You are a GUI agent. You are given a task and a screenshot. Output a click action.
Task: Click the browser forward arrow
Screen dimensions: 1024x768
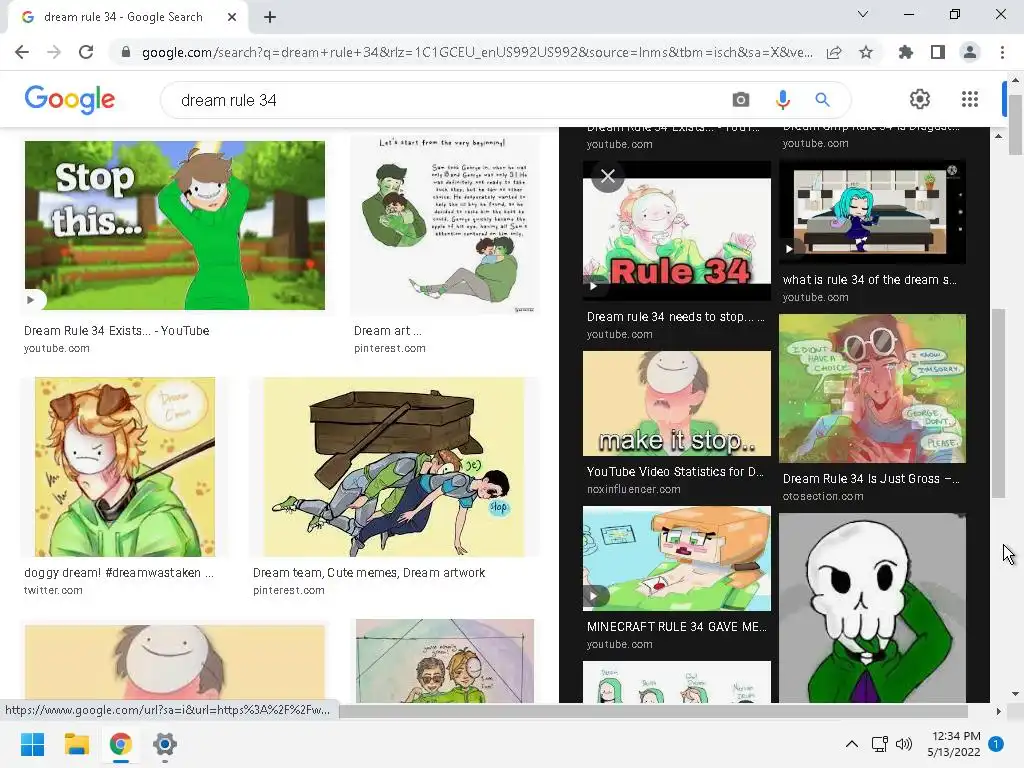pos(54,52)
